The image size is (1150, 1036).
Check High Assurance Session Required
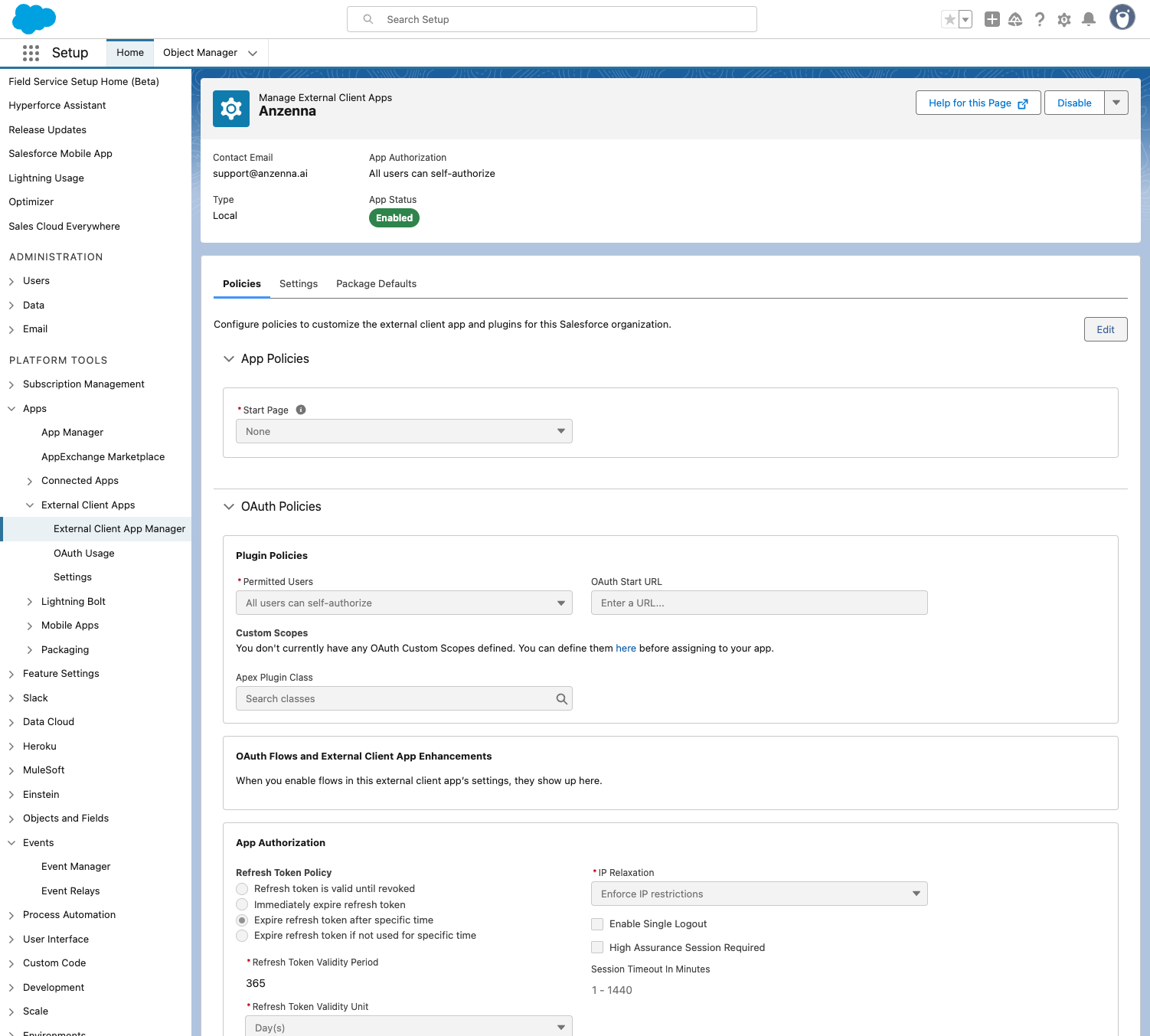tap(597, 948)
